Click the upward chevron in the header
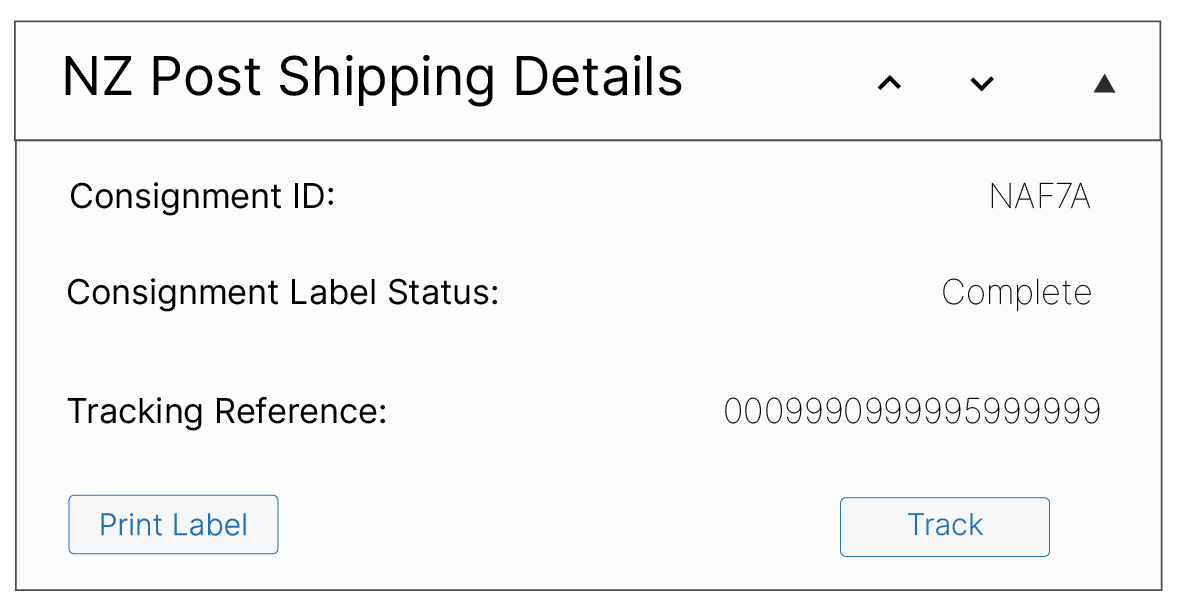Image resolution: width=1179 pixels, height=606 pixels. (x=889, y=84)
